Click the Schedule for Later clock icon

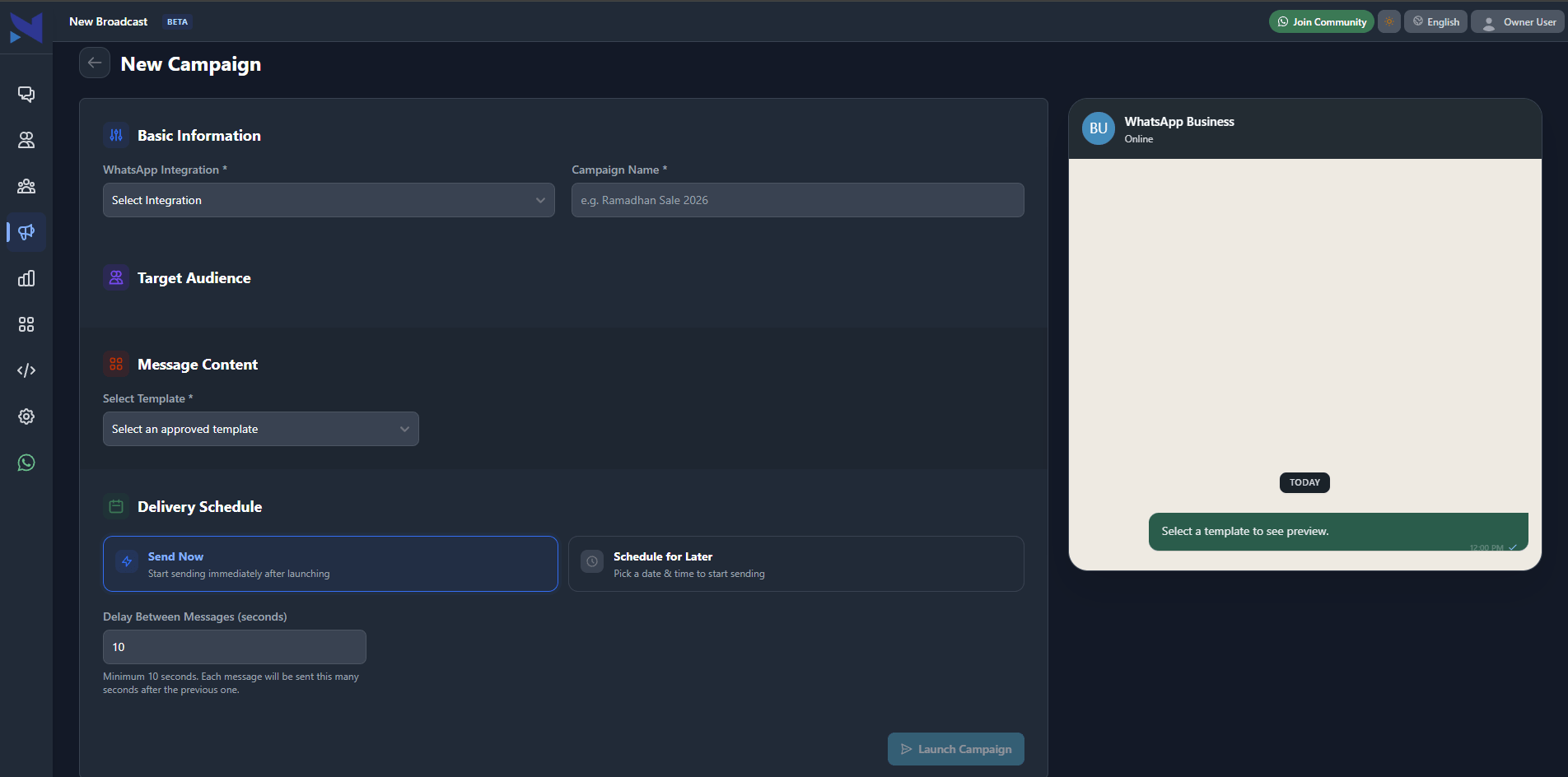[x=592, y=561]
